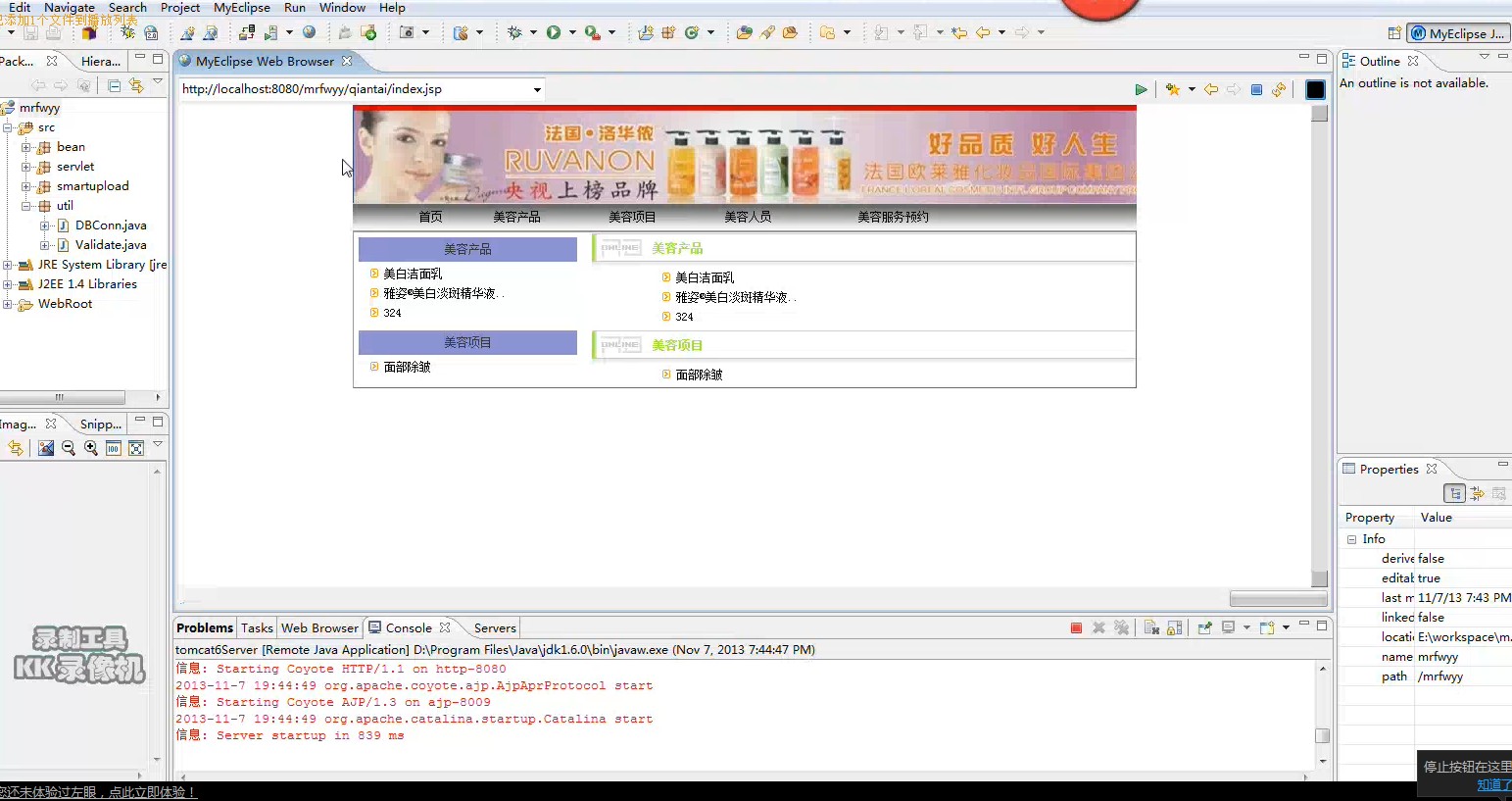Open the Run menu
This screenshot has height=801, width=1512.
coord(295,8)
